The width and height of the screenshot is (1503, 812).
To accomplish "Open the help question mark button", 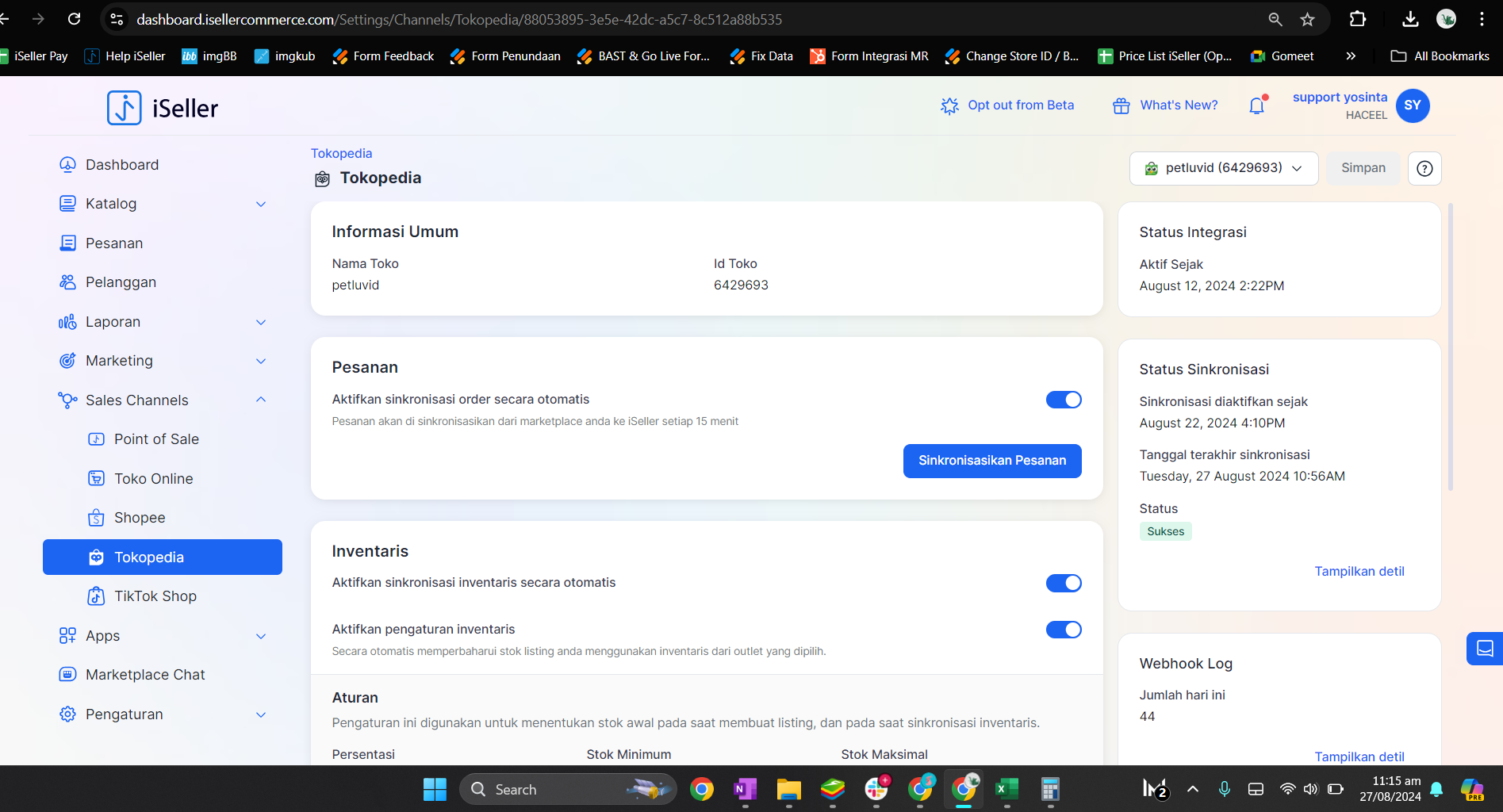I will click(1424, 168).
